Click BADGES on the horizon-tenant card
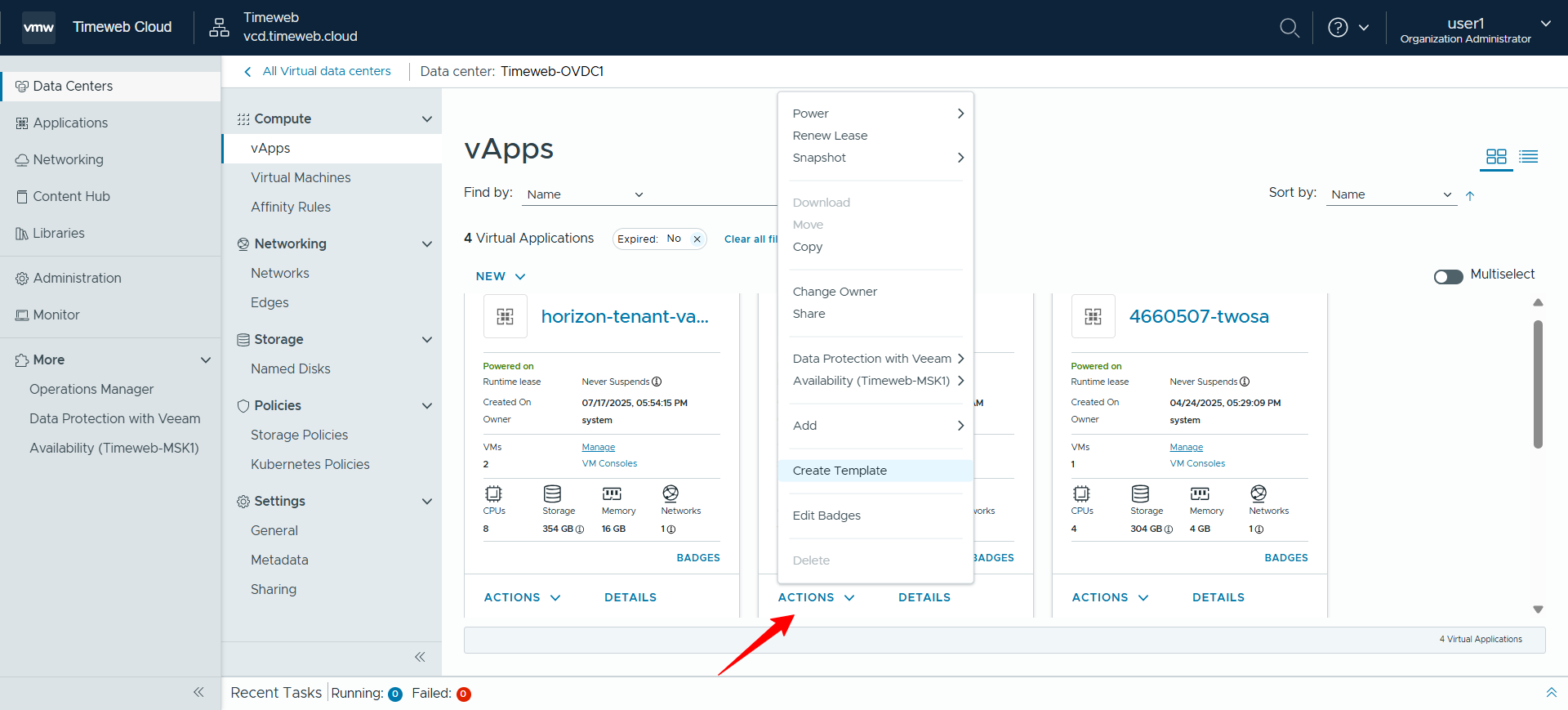Image resolution: width=1568 pixels, height=710 pixels. [x=698, y=558]
